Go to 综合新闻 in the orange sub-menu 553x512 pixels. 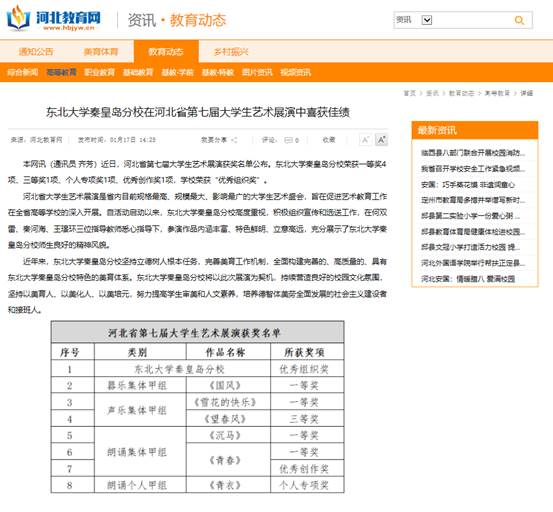point(23,72)
